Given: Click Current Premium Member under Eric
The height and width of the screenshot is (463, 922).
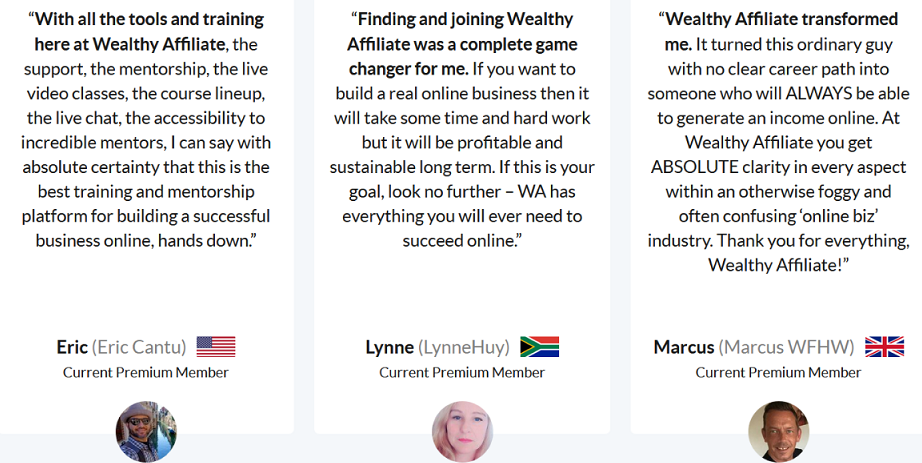Looking at the screenshot, I should click(146, 372).
